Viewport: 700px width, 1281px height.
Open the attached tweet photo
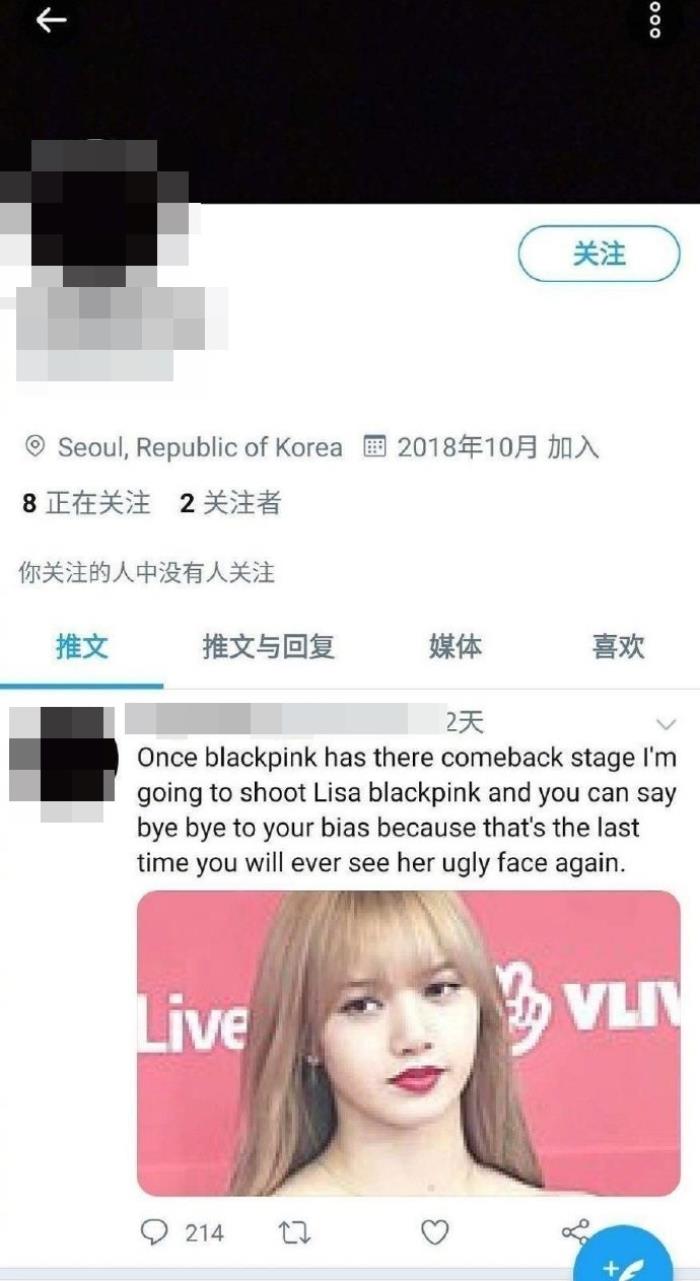408,1043
